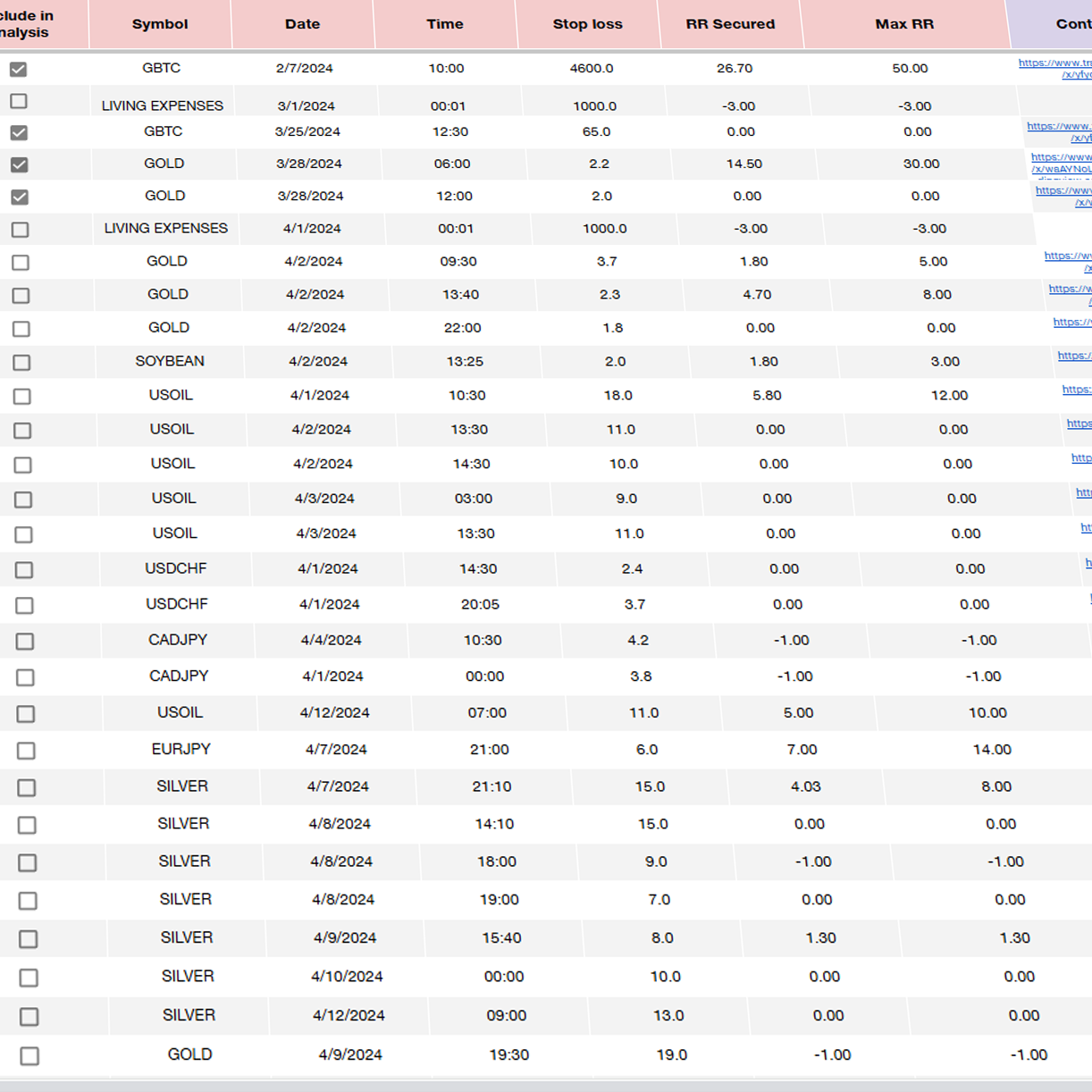Check the EURJPY 4/7/2024 checkbox
This screenshot has width=1092, height=1092.
point(25,751)
